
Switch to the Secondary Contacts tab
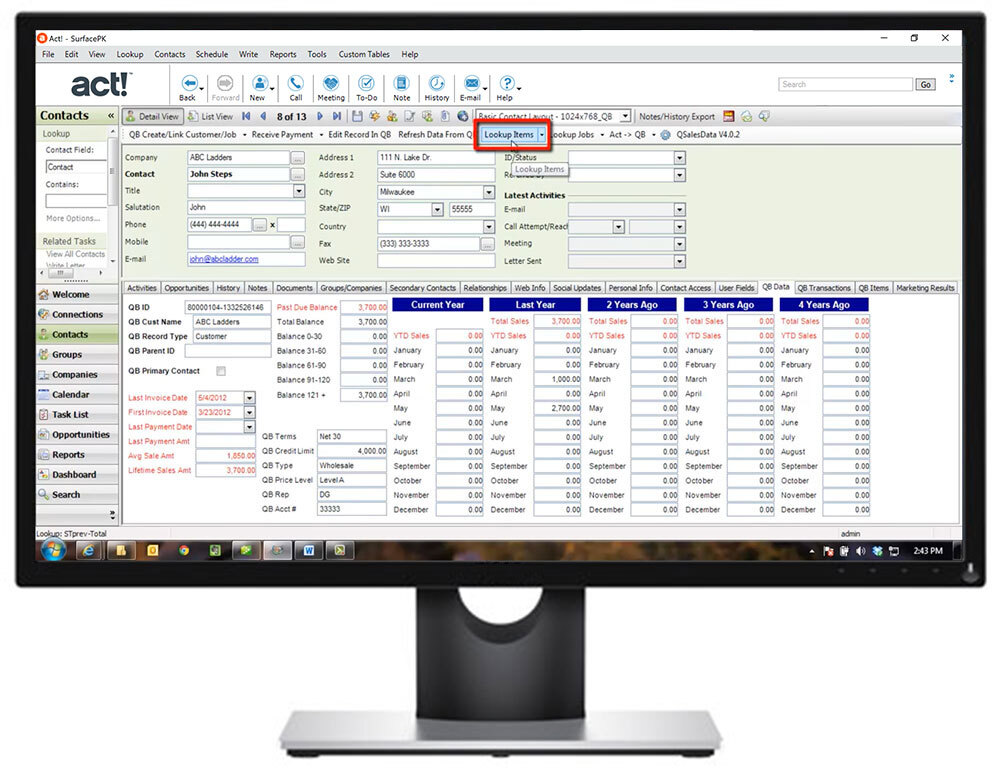[422, 288]
